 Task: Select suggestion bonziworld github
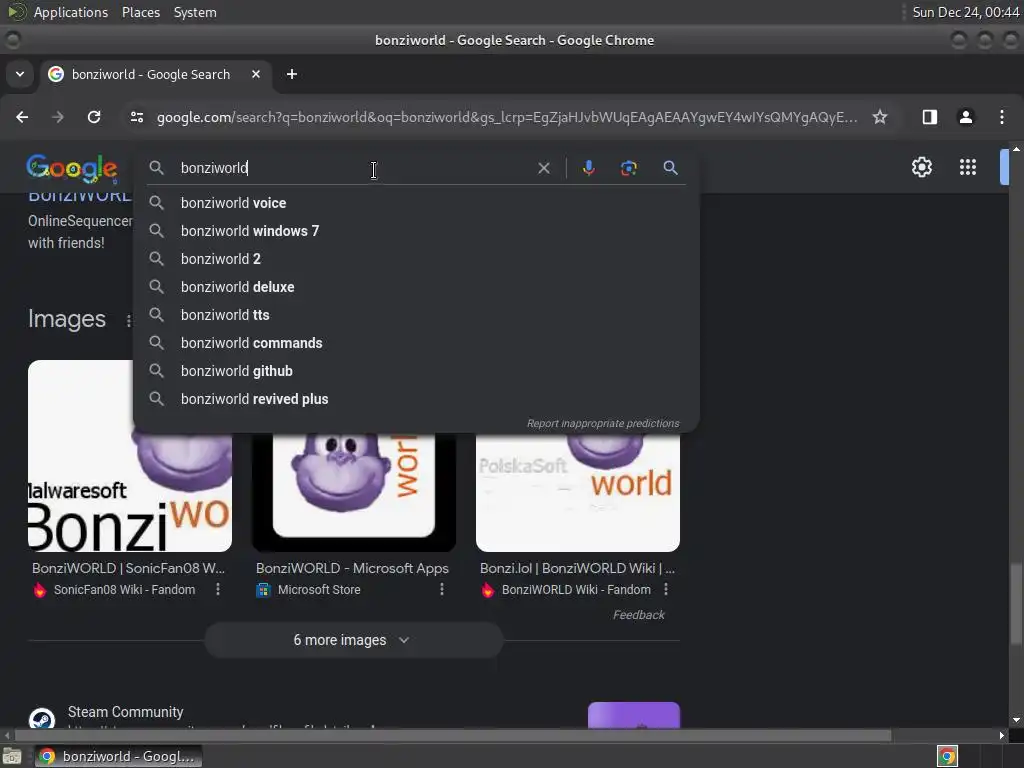point(416,372)
